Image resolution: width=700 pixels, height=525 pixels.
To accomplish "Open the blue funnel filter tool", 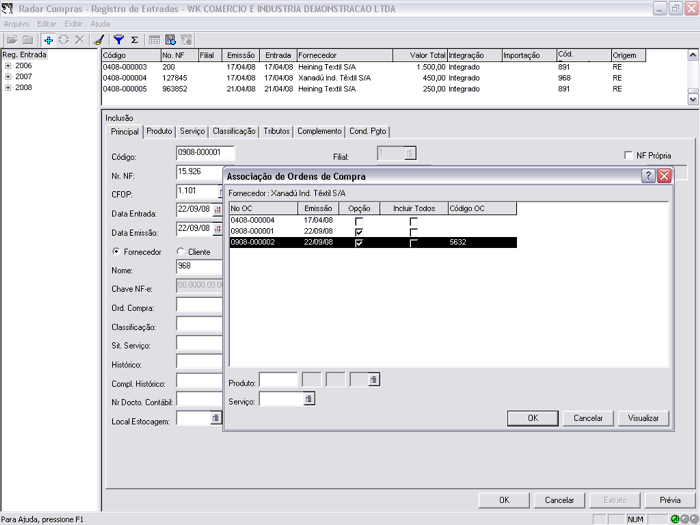I will (x=118, y=40).
